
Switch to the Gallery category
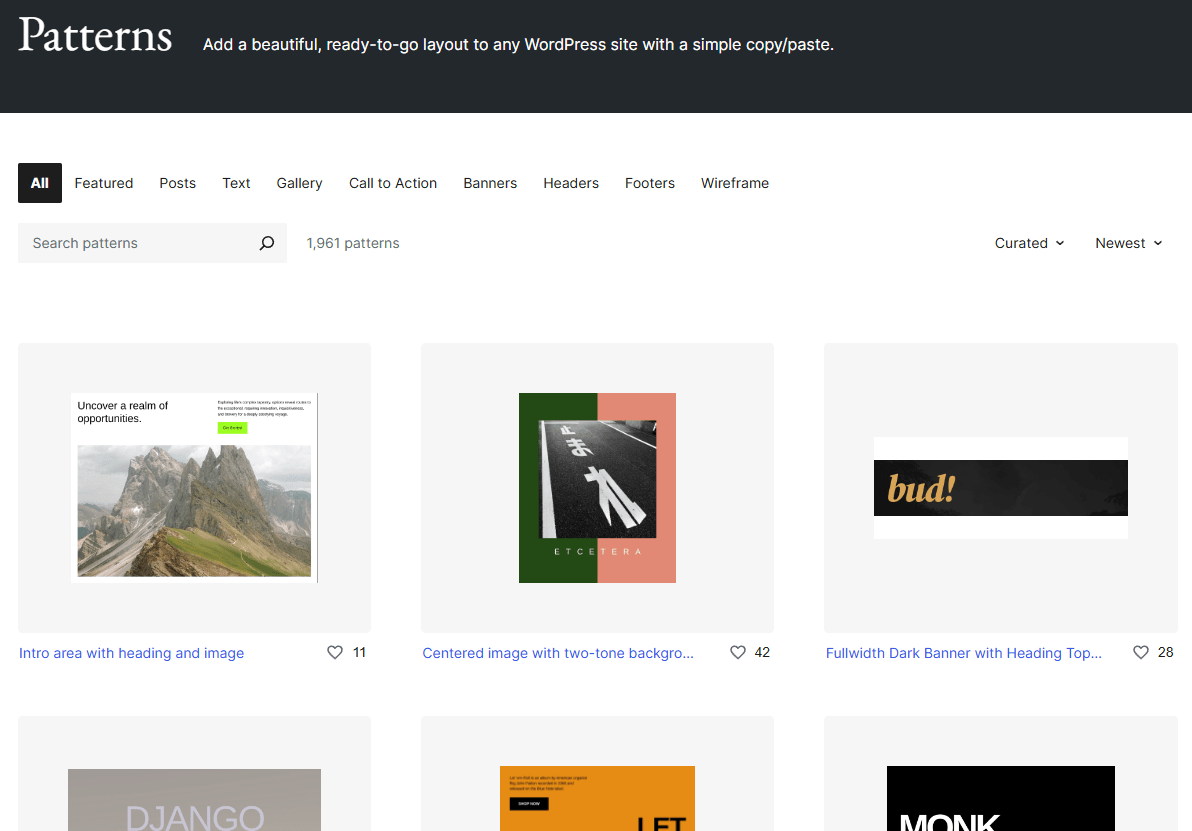point(299,183)
